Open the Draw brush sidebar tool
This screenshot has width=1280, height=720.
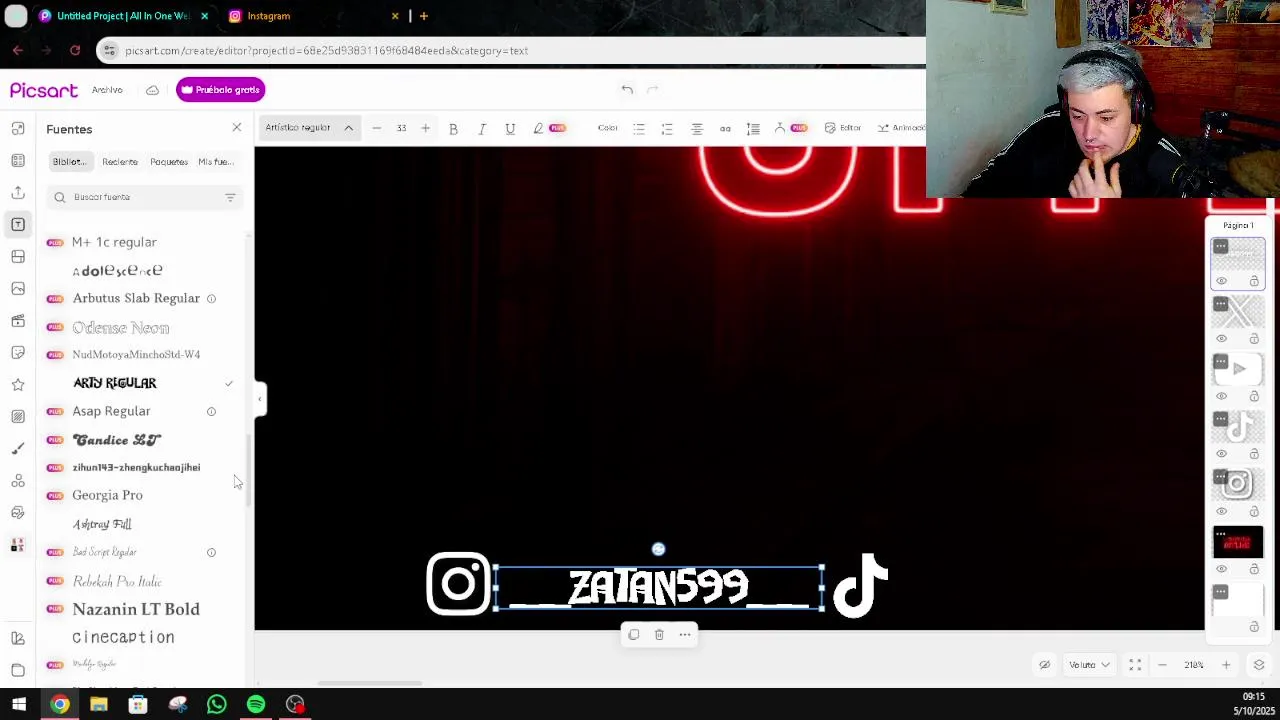tap(18, 448)
